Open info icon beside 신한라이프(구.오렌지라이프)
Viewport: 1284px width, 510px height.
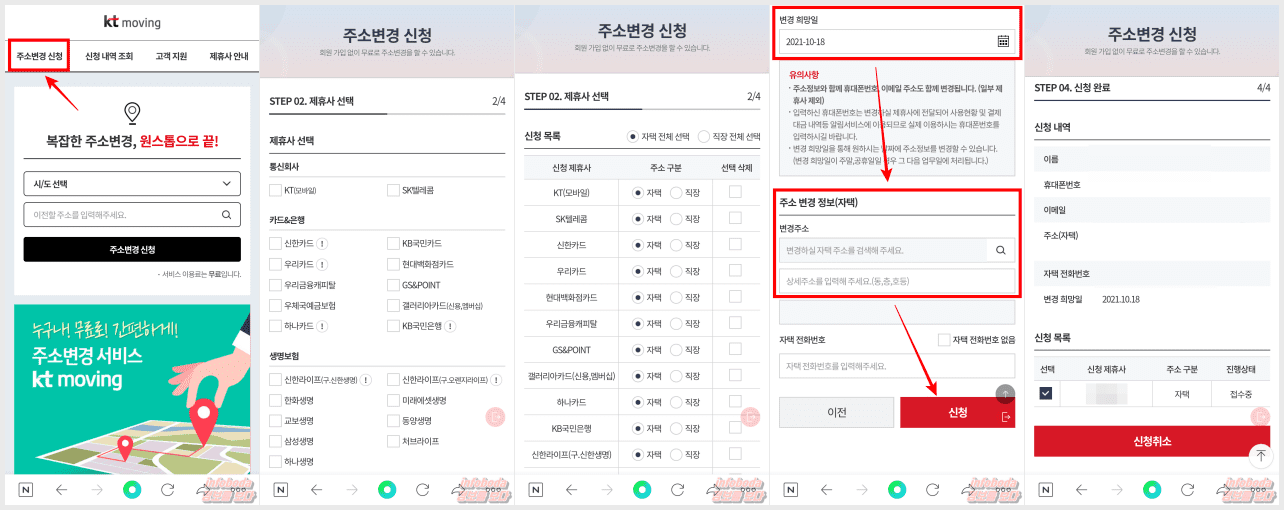(495, 380)
